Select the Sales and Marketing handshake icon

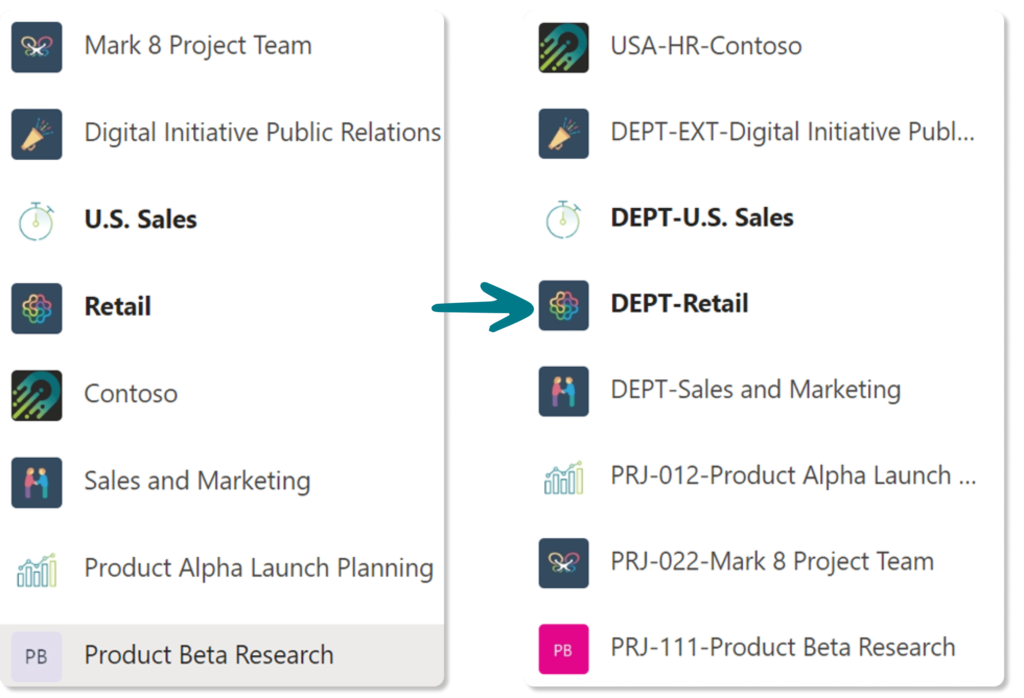coord(36,480)
